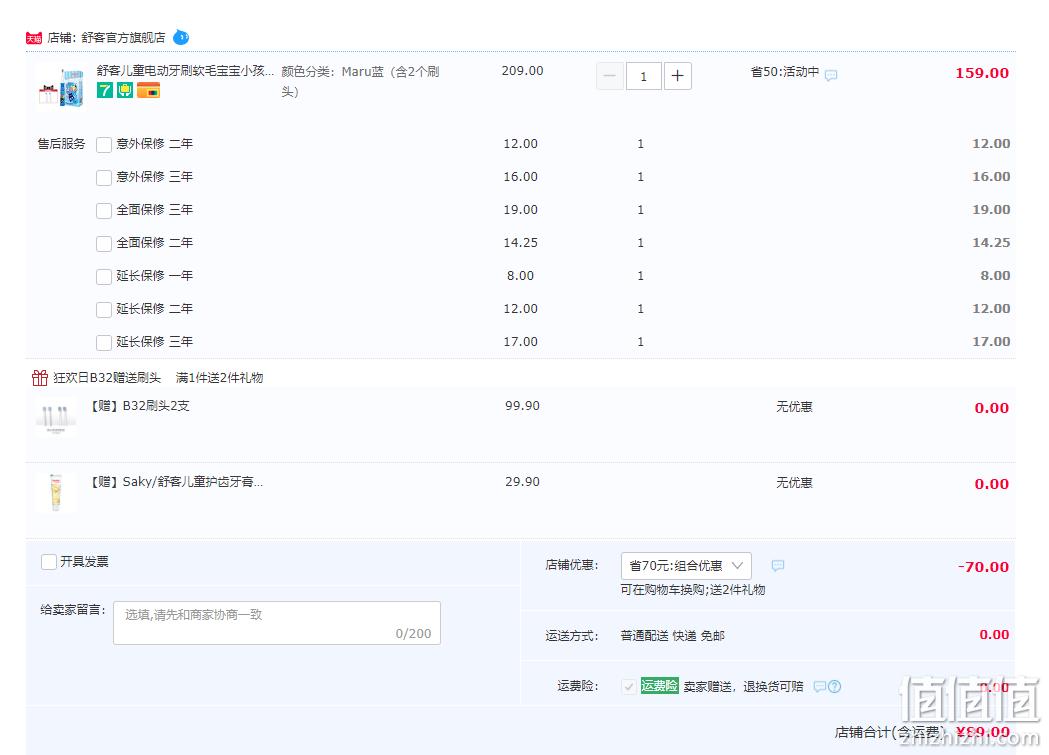Click the quantity input field showing 1
Viewport: 1049px width, 755px height.
644,76
